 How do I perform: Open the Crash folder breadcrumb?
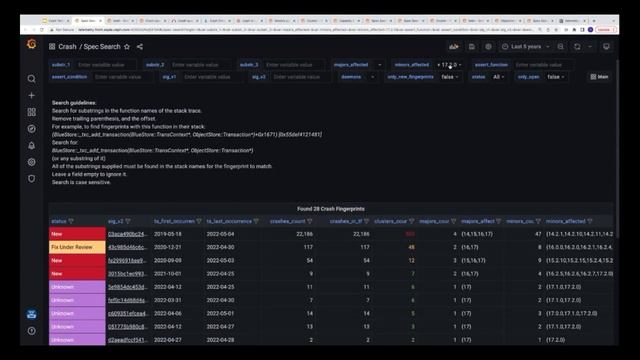pos(67,47)
